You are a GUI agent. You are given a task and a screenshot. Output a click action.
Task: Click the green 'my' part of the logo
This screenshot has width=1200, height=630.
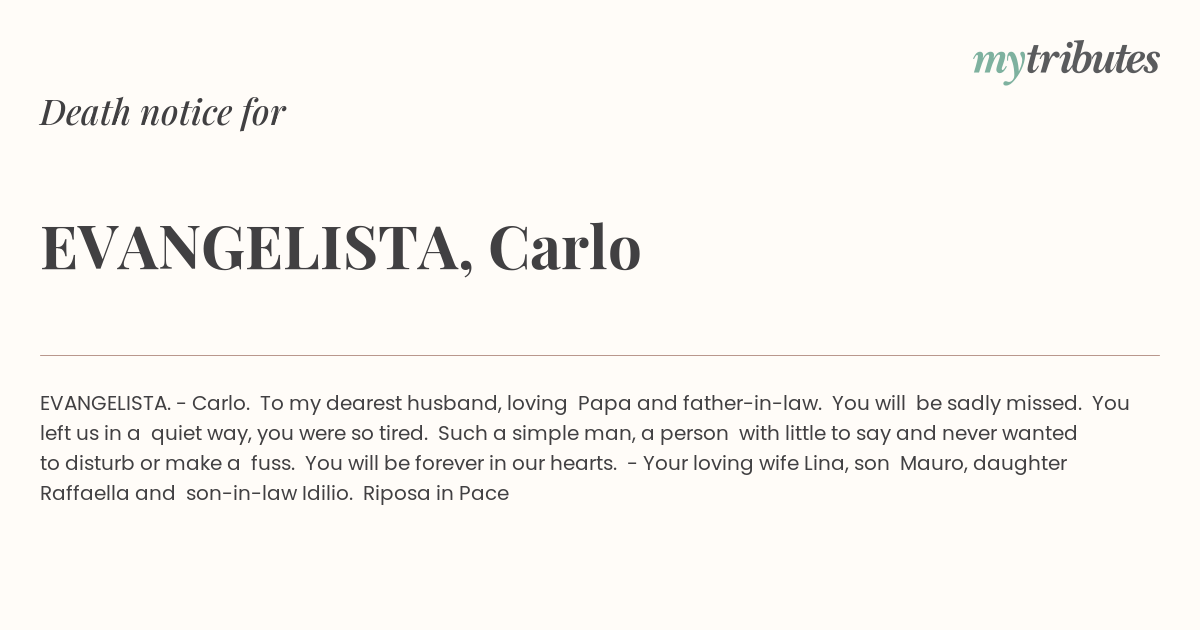998,65
